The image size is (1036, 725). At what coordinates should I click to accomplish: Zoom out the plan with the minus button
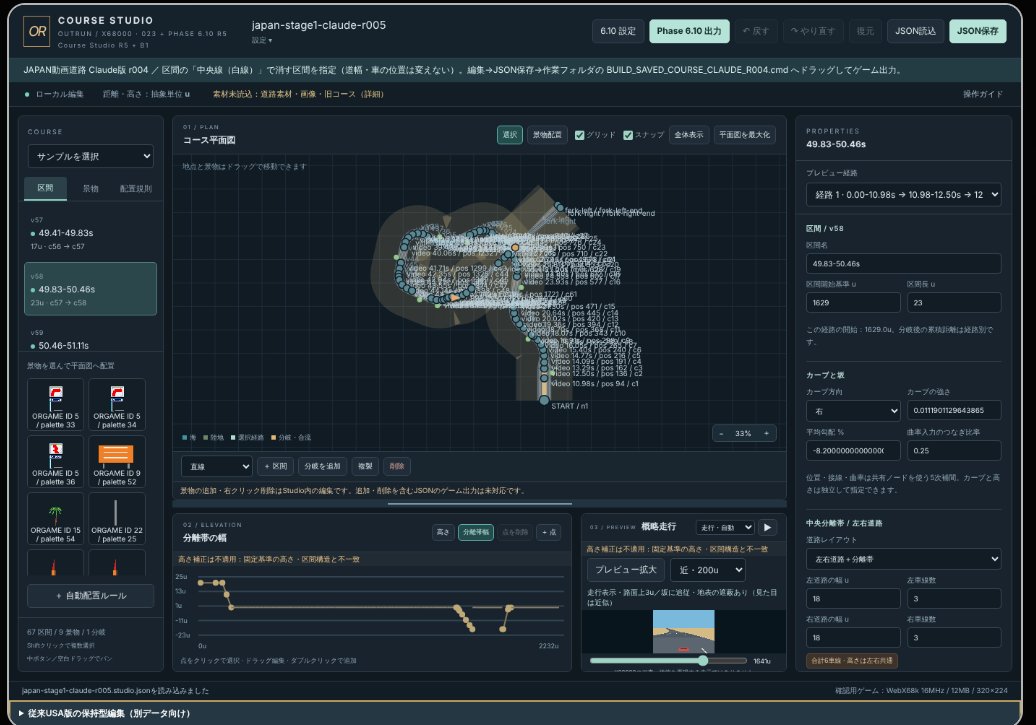tap(721, 434)
